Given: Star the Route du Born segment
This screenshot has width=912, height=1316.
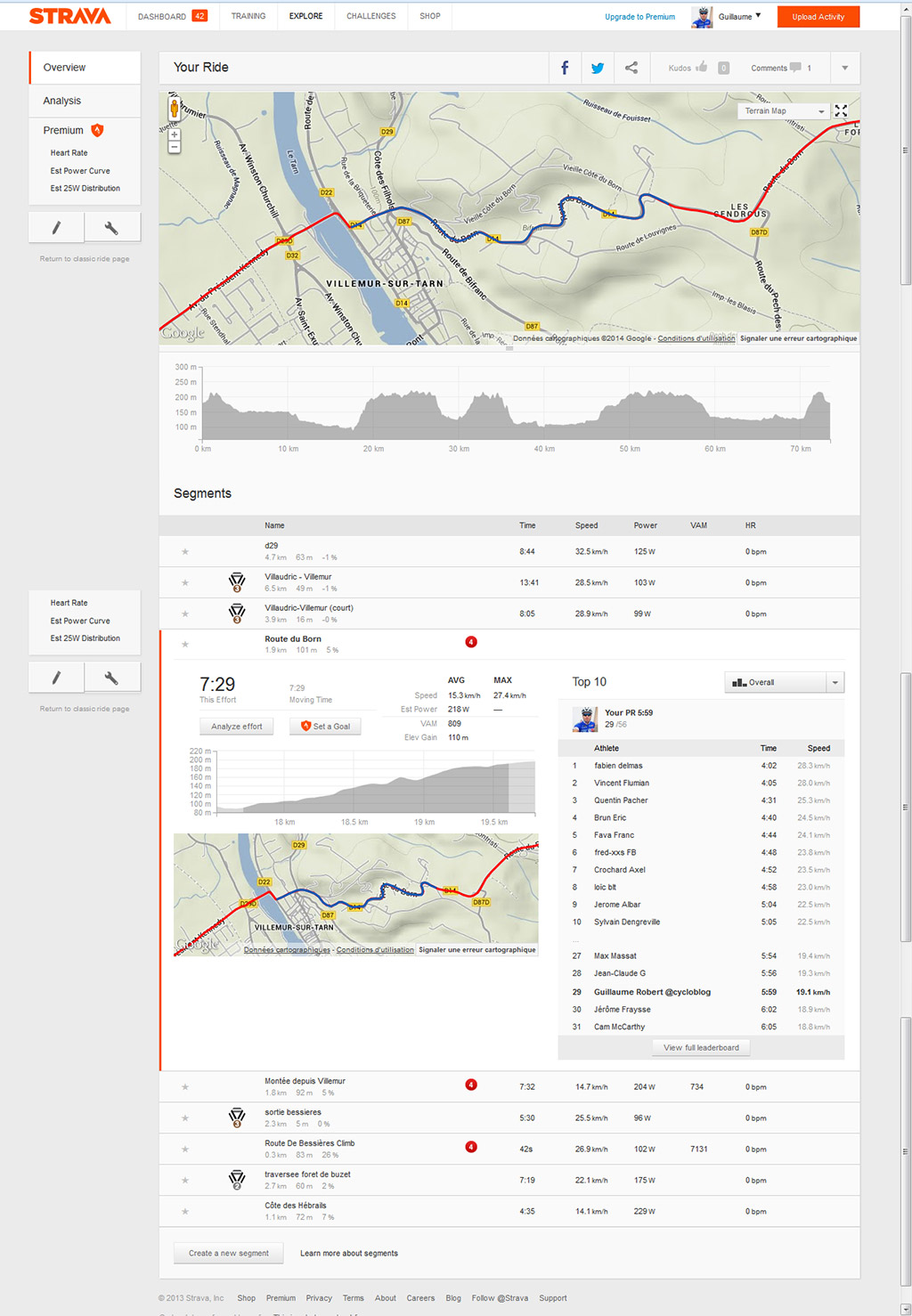Looking at the screenshot, I should tap(185, 645).
